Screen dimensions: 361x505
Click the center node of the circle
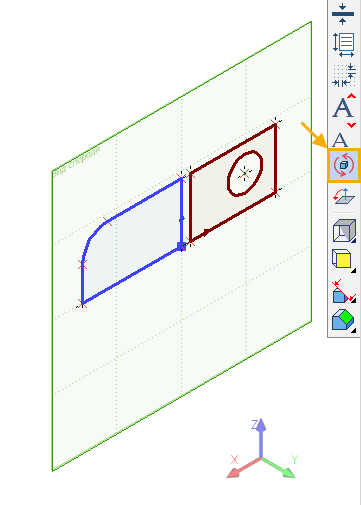point(245,173)
